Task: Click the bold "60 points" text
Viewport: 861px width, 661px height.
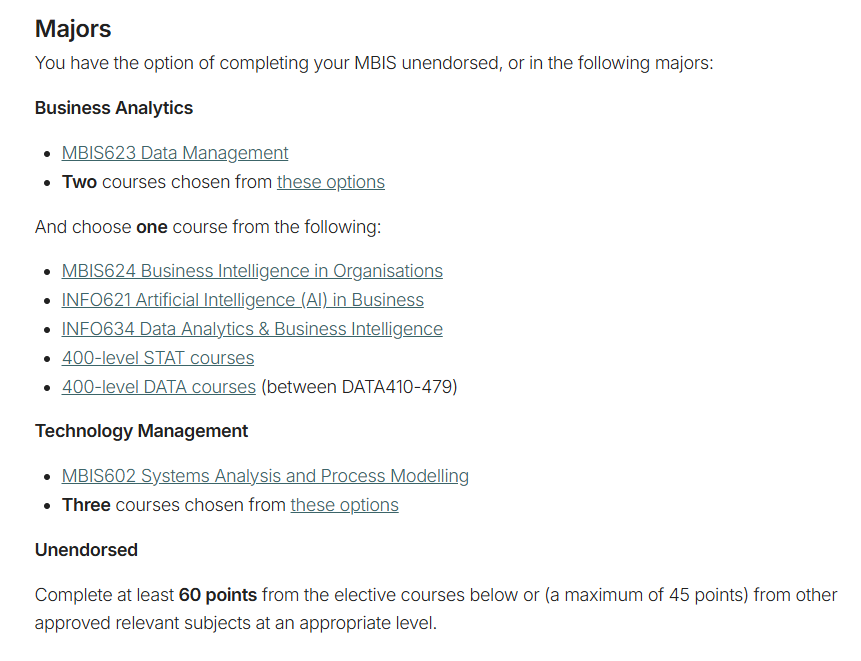Action: [218, 595]
